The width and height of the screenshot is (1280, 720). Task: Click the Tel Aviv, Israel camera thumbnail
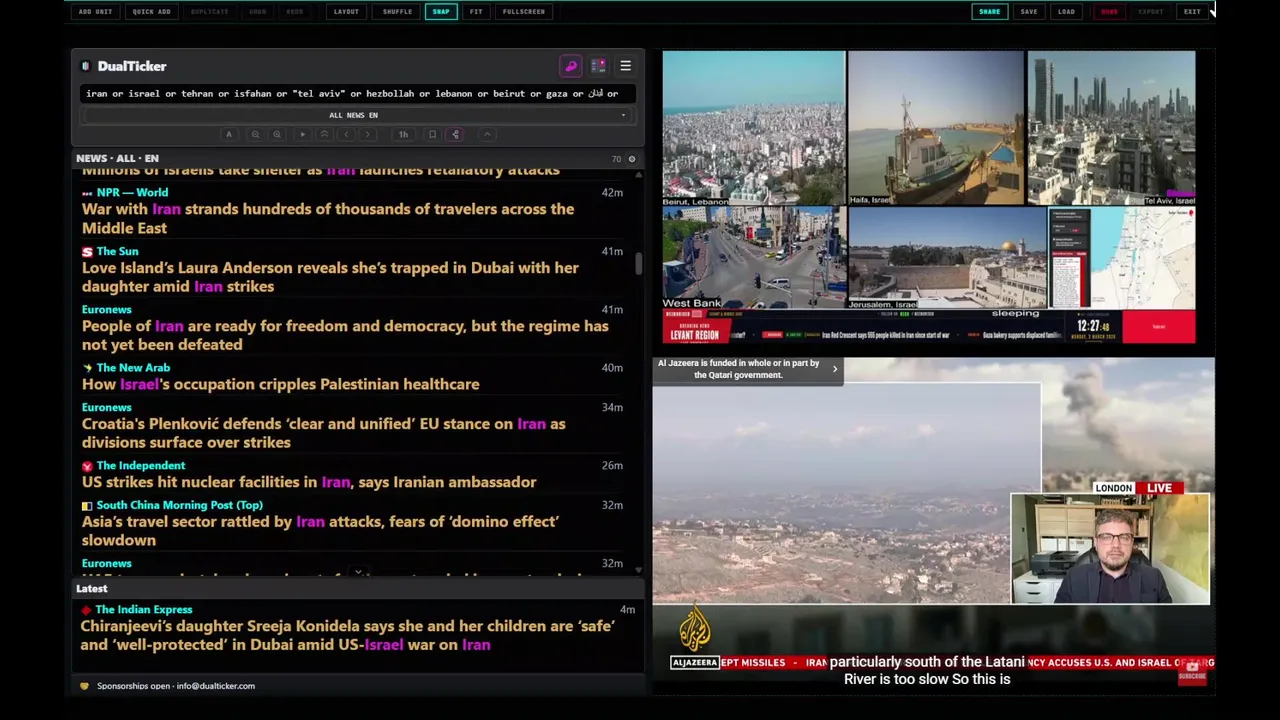click(x=1111, y=128)
